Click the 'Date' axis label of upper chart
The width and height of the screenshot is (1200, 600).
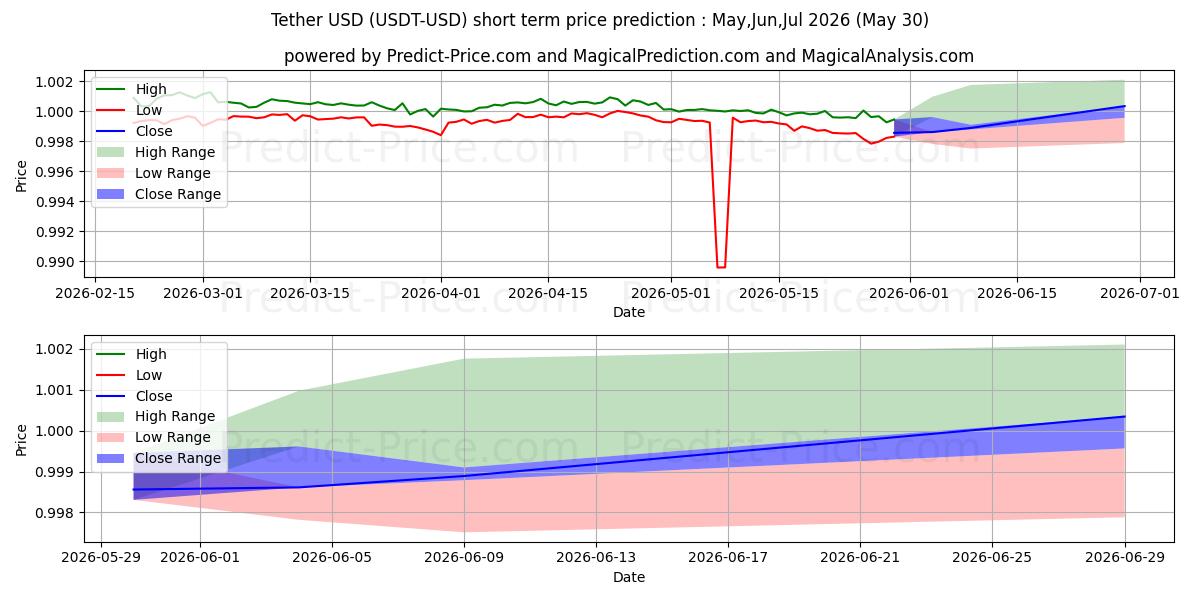(629, 313)
